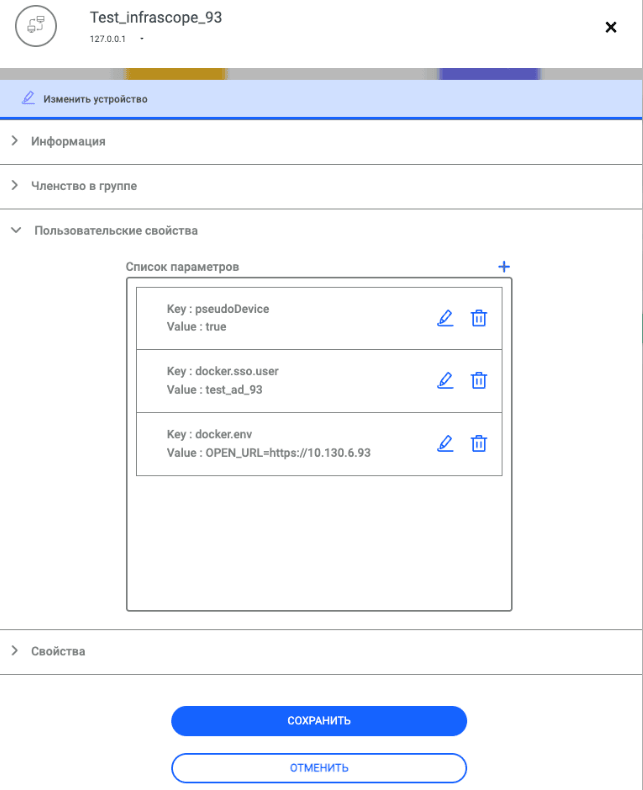The width and height of the screenshot is (643, 790).
Task: Click the 'Key : docker.sso.user' text
Action: [222, 371]
